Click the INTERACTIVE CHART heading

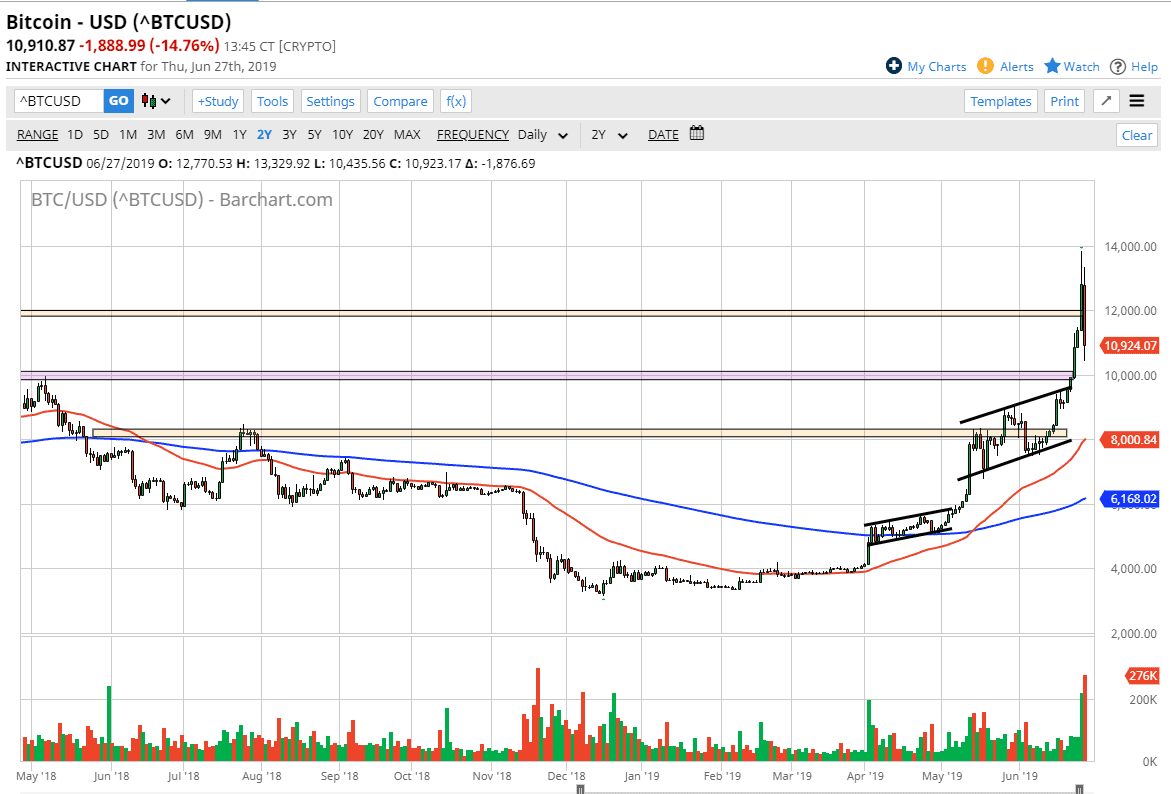(x=71, y=66)
